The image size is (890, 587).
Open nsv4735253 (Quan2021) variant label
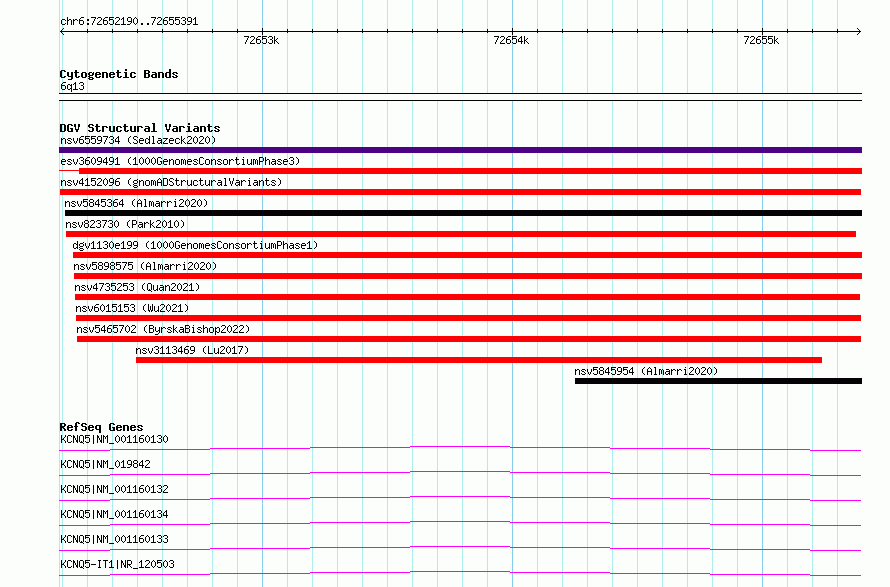pyautogui.click(x=137, y=287)
